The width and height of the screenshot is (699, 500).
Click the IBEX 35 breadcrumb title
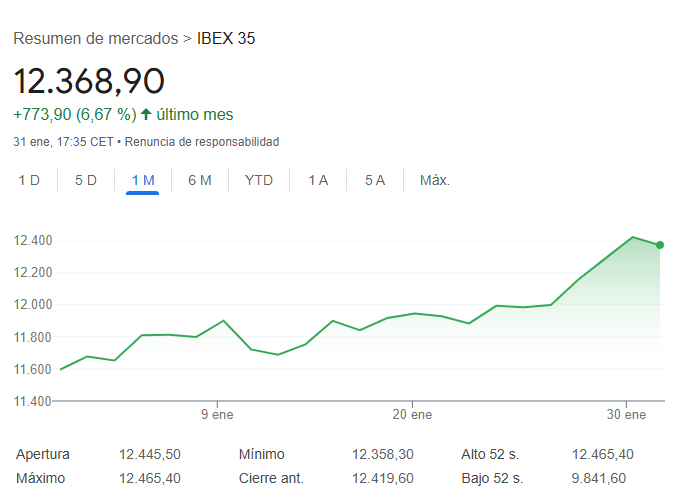point(226,38)
